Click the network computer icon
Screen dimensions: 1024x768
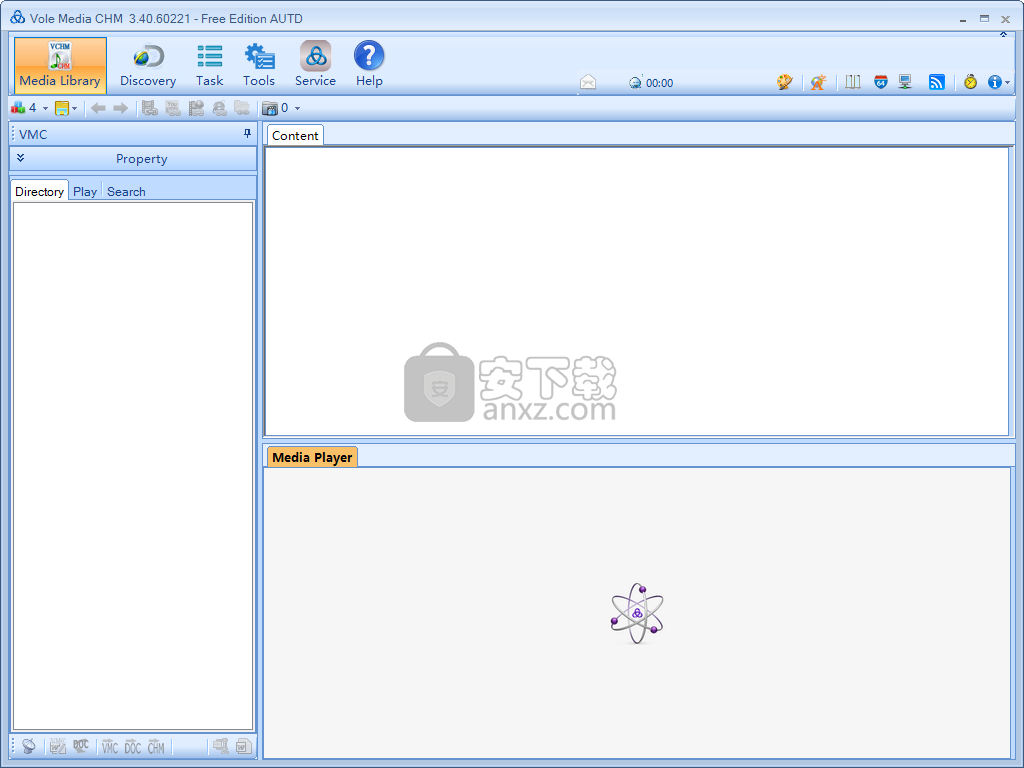[x=905, y=82]
